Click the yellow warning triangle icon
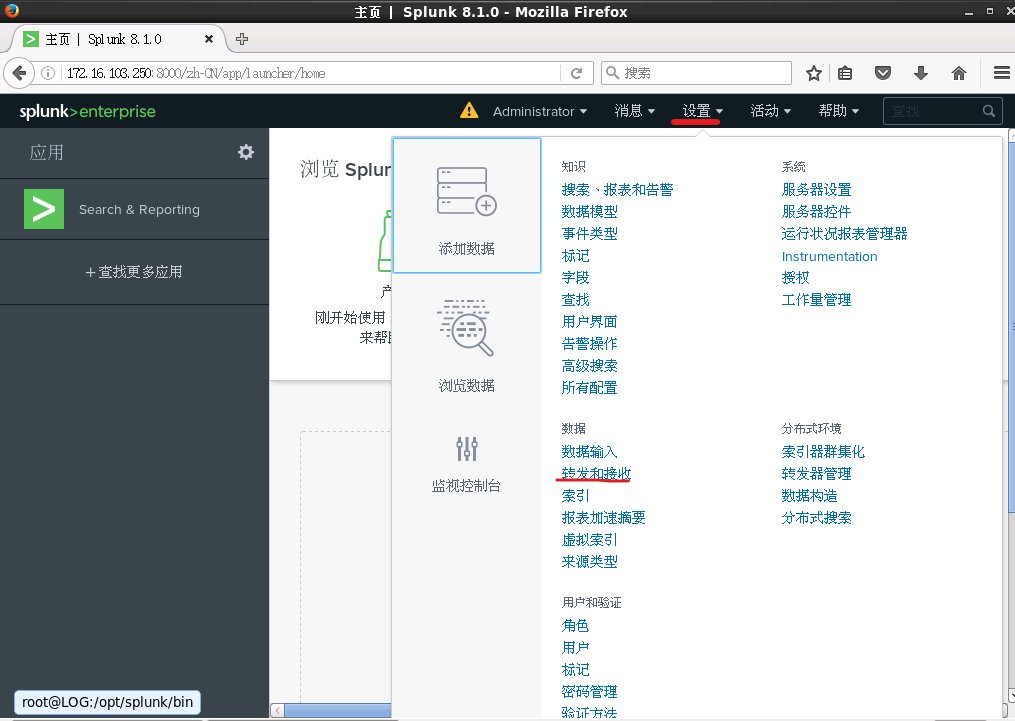Image resolution: width=1015 pixels, height=721 pixels. [x=469, y=111]
